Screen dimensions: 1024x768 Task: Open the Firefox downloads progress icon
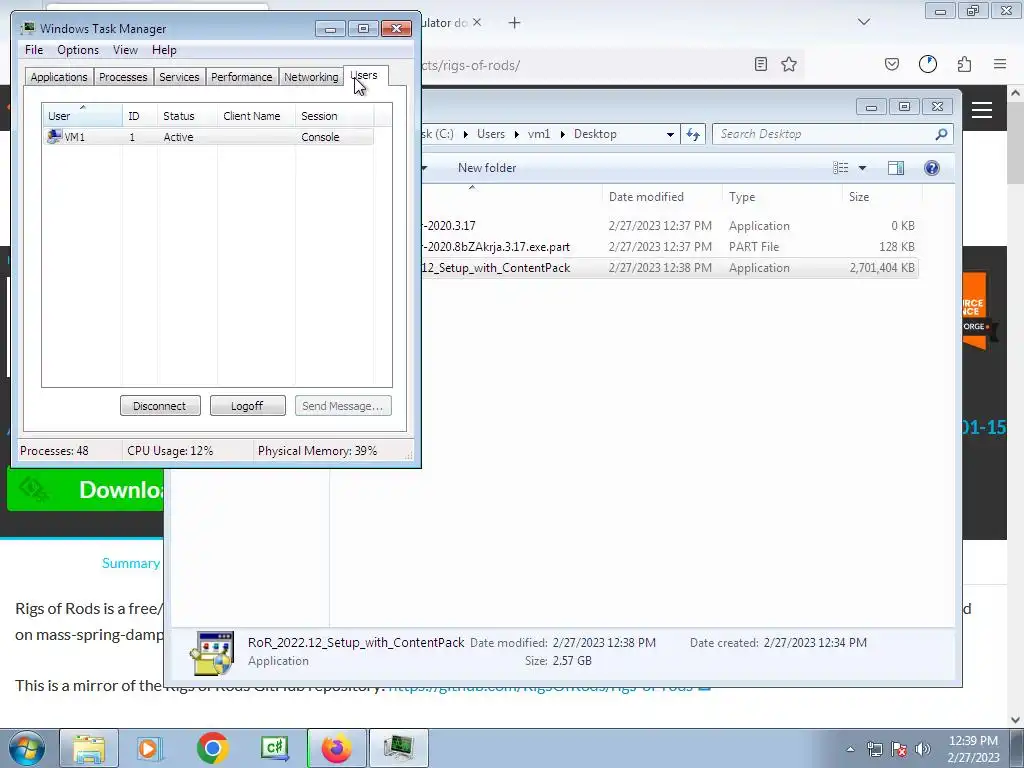[x=927, y=64]
